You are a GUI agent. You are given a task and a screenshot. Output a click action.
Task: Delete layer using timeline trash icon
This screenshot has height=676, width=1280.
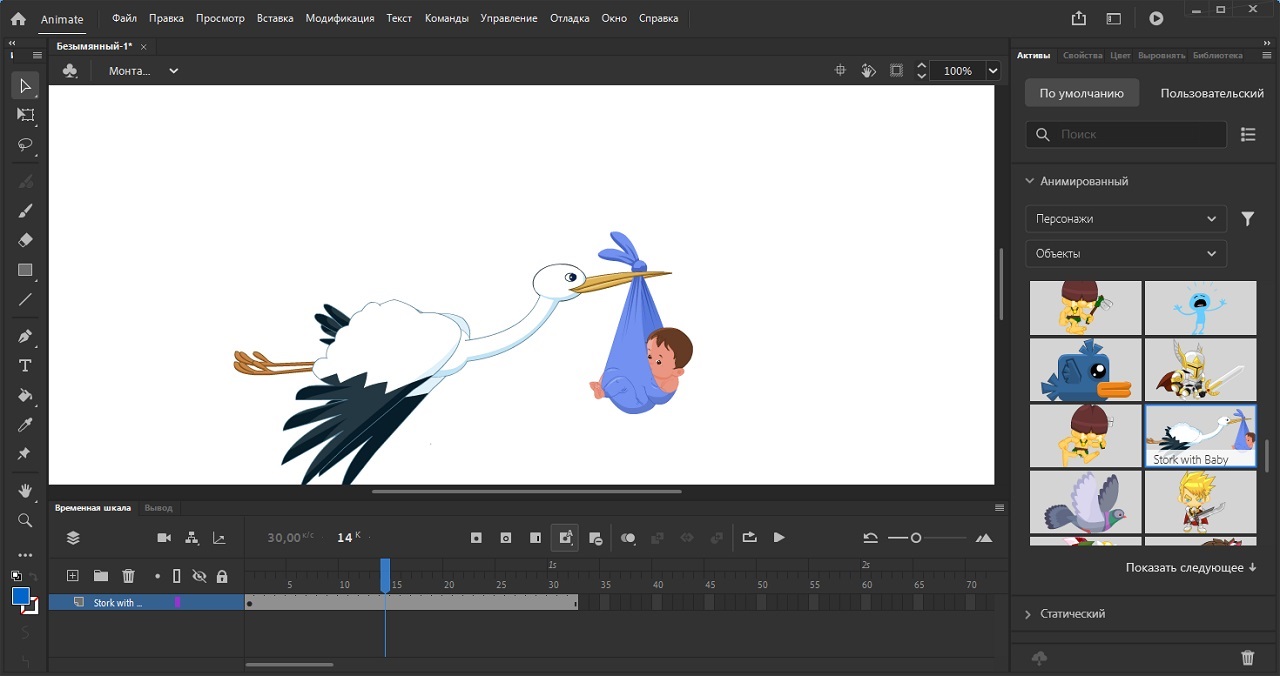coord(128,576)
